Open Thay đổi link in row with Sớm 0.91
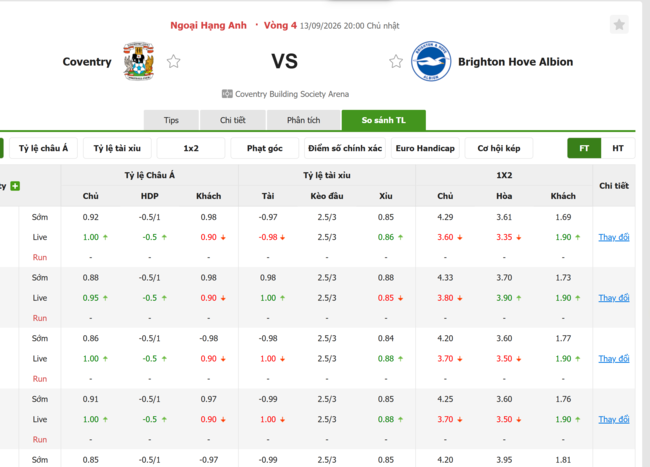650x467 pixels. coord(614,419)
